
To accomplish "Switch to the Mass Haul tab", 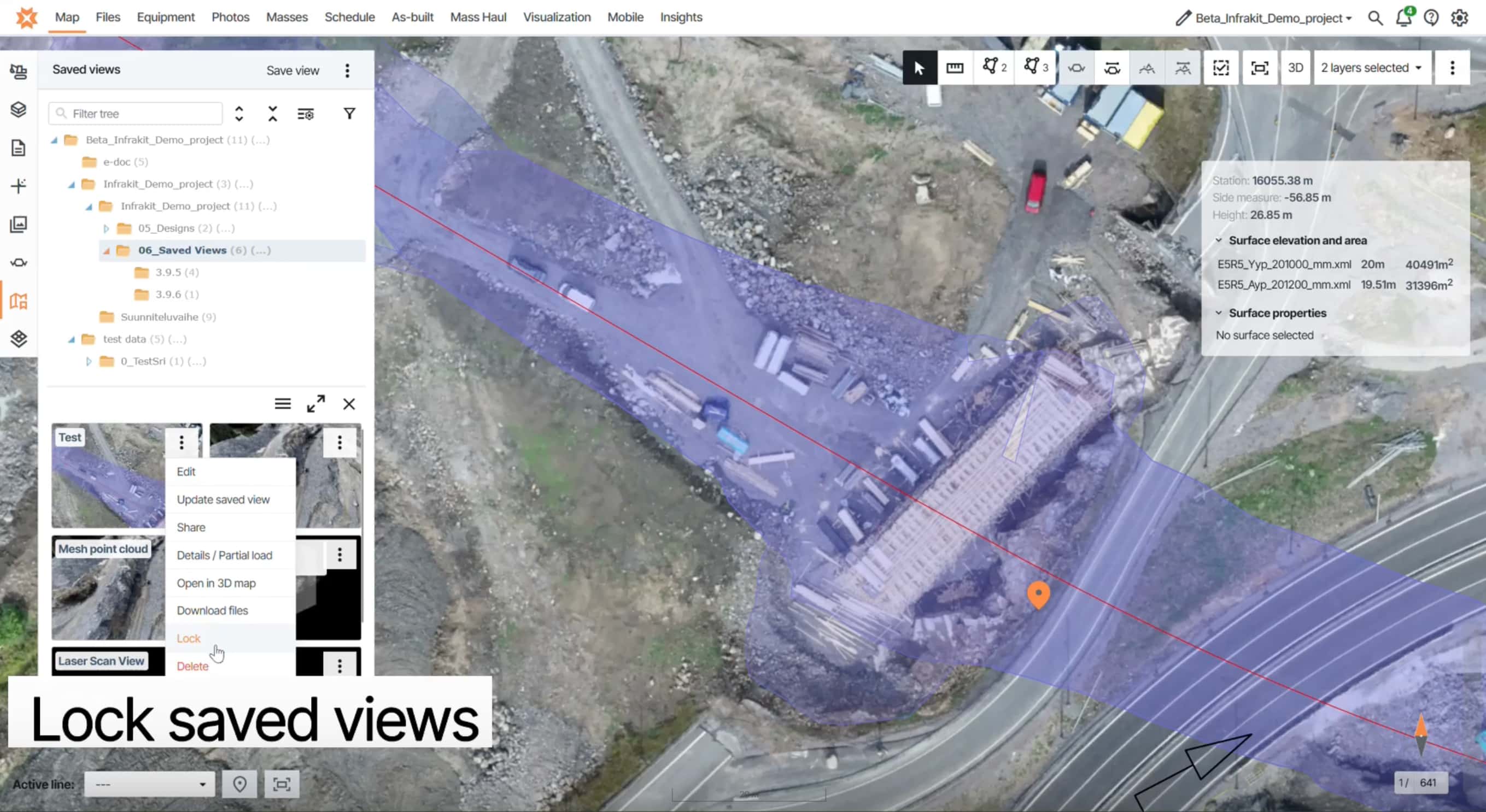I will coord(478,17).
